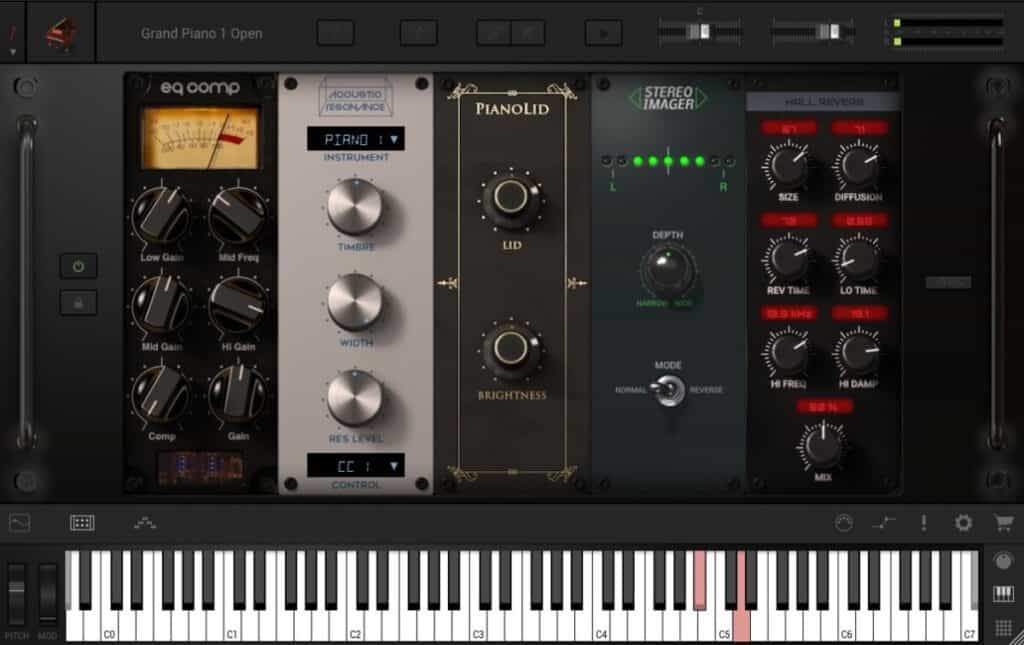Click the Comp knob on EQ Comp
This screenshot has width=1024, height=645.
[161, 394]
